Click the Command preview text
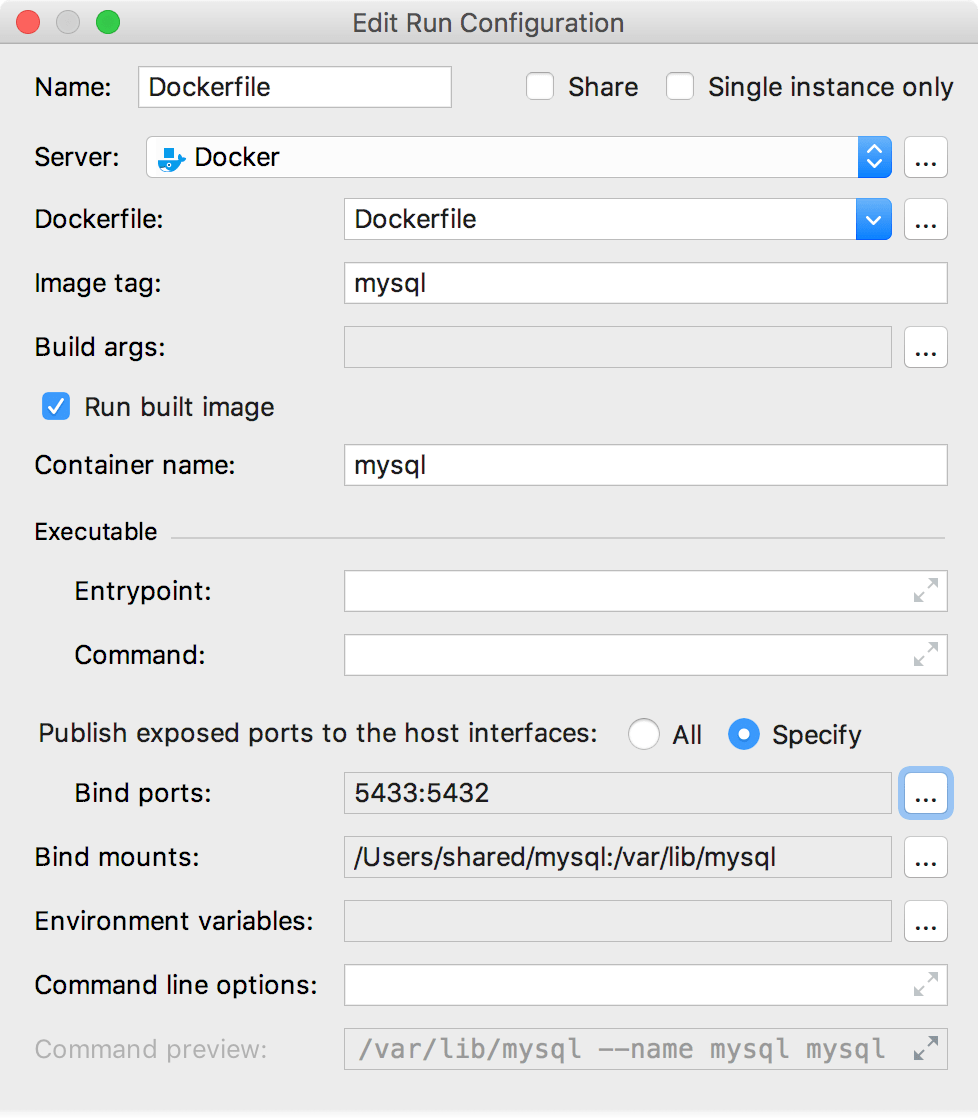 tap(621, 1049)
